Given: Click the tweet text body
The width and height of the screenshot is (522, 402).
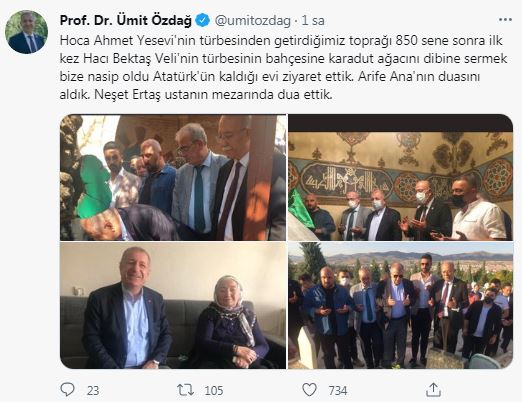Looking at the screenshot, I should click(283, 68).
